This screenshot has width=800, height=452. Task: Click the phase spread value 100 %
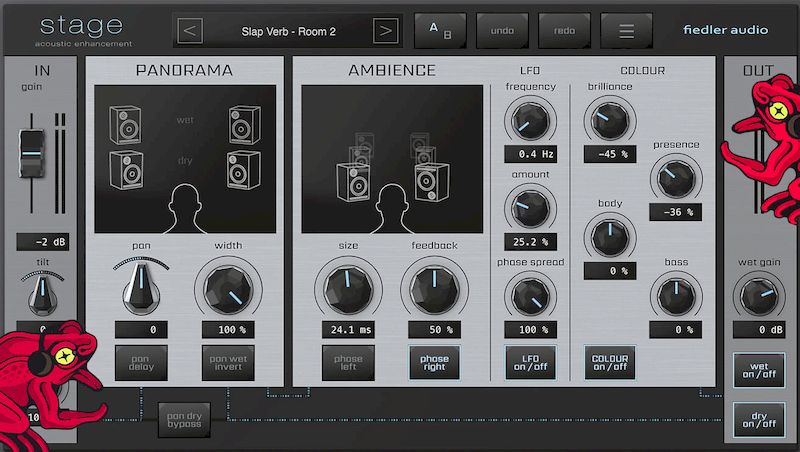click(531, 330)
